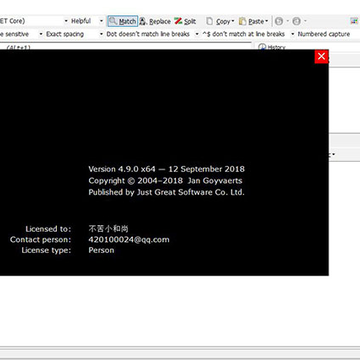Click the contact email 420100024@qq.com
The height and width of the screenshot is (360, 360).
129,240
